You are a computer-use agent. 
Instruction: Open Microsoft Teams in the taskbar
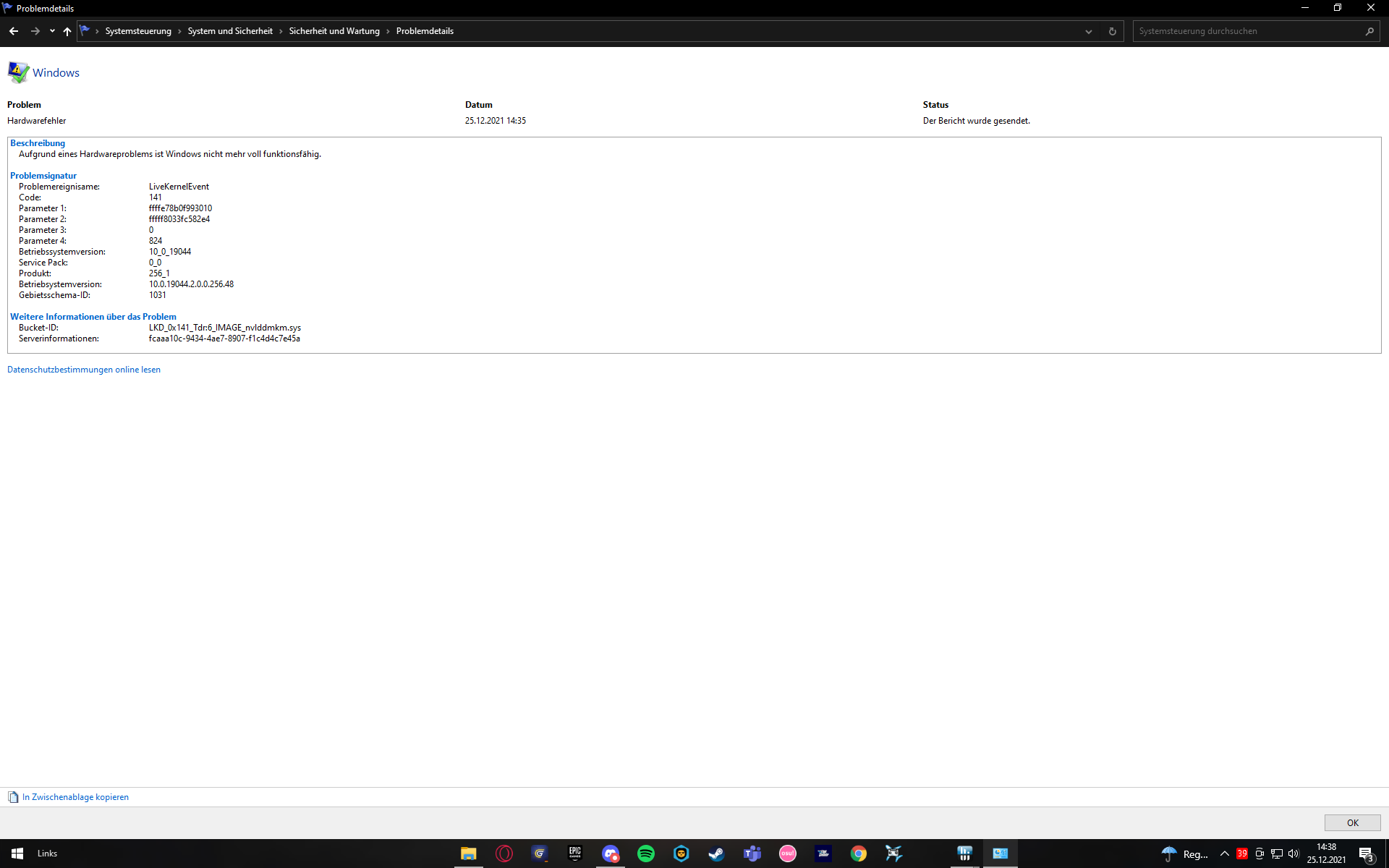tap(752, 854)
